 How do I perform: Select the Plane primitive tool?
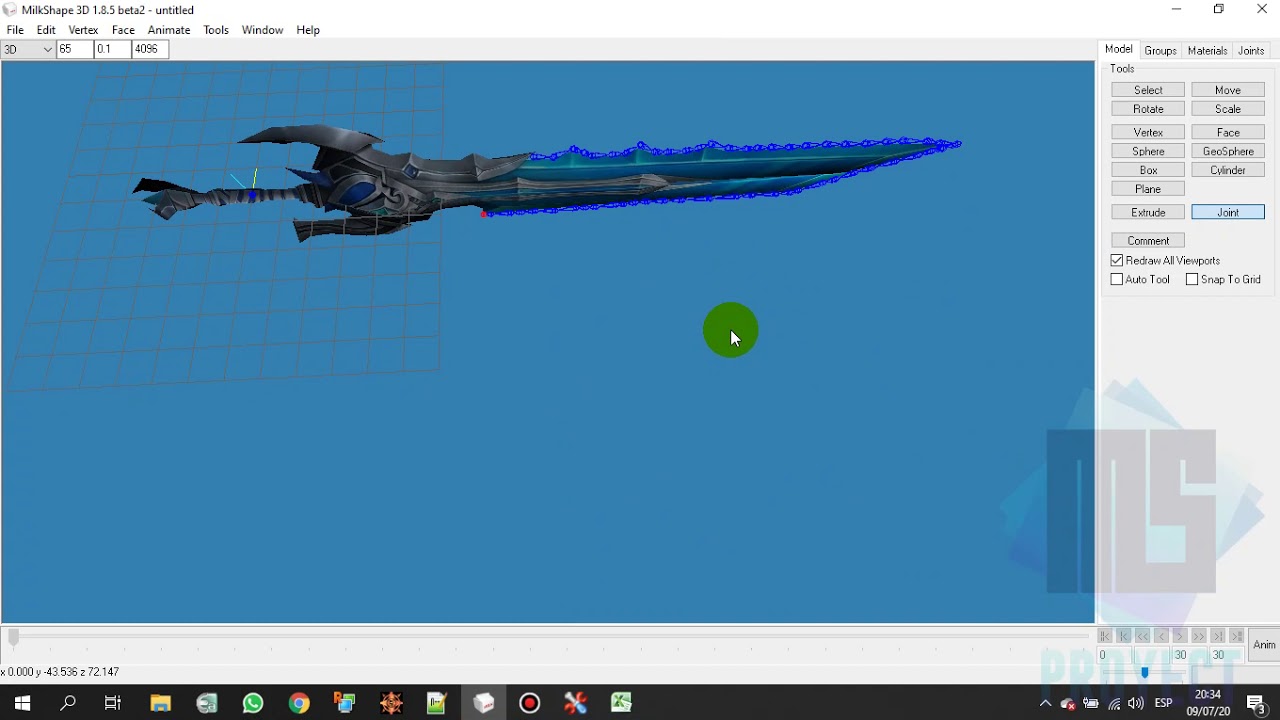click(1148, 189)
